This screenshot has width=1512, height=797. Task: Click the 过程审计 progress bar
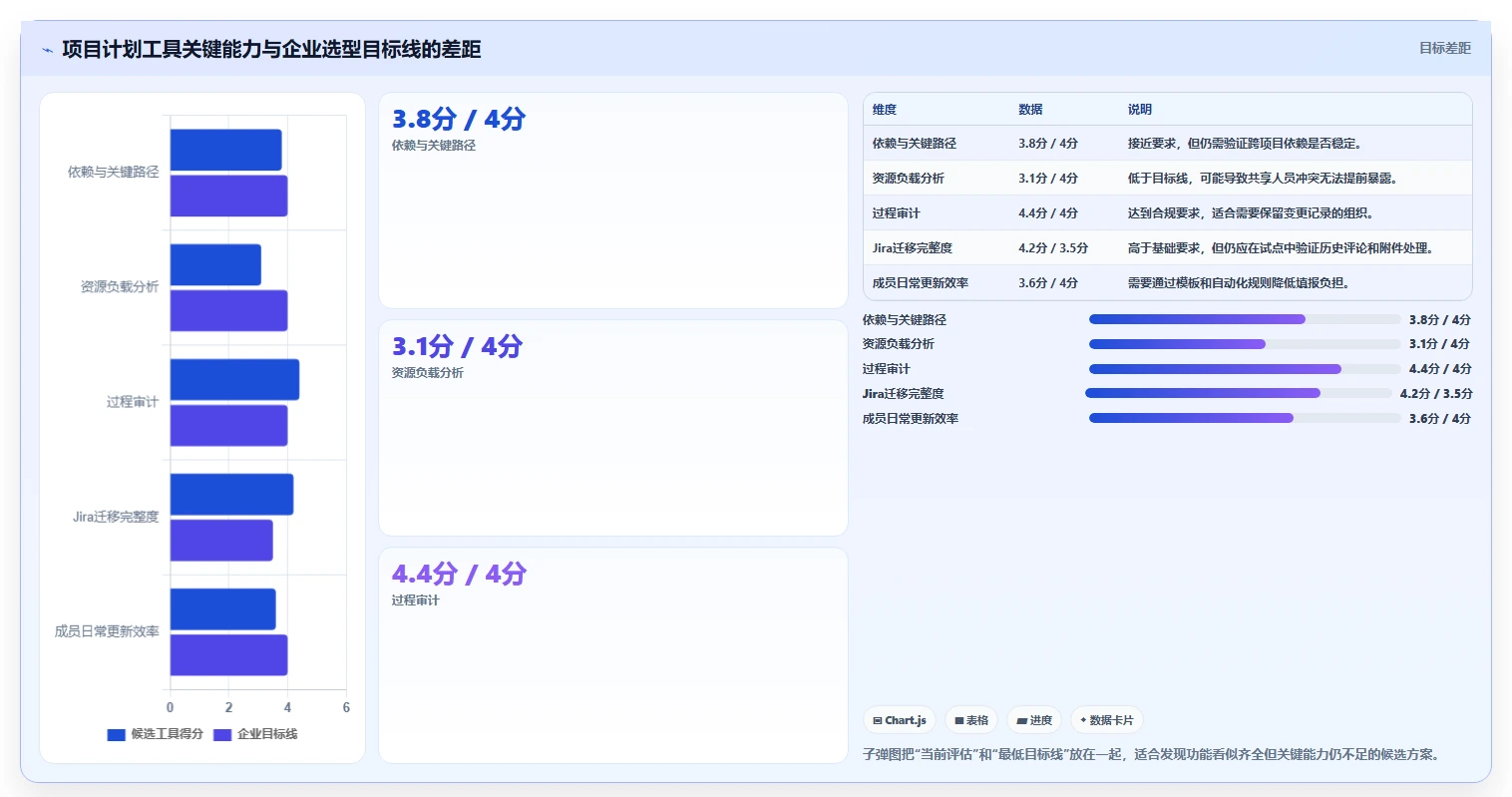(x=1245, y=369)
